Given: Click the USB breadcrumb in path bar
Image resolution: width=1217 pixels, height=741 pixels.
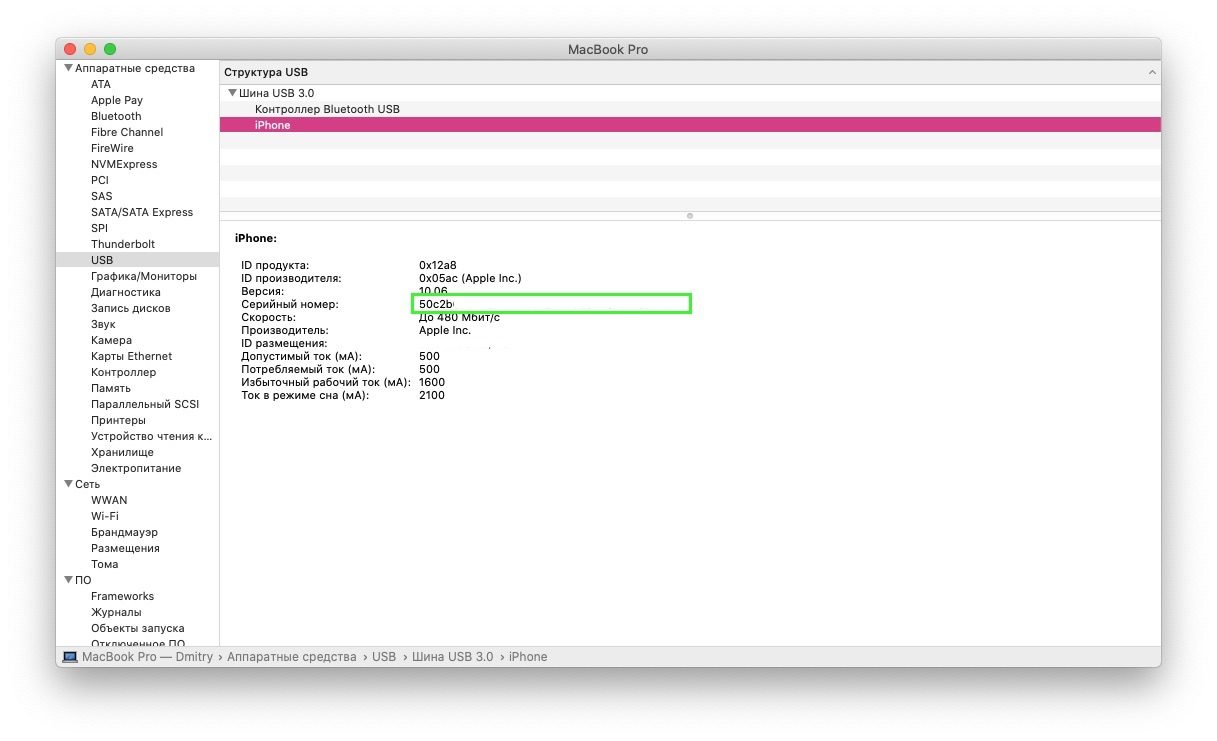Looking at the screenshot, I should (x=384, y=657).
